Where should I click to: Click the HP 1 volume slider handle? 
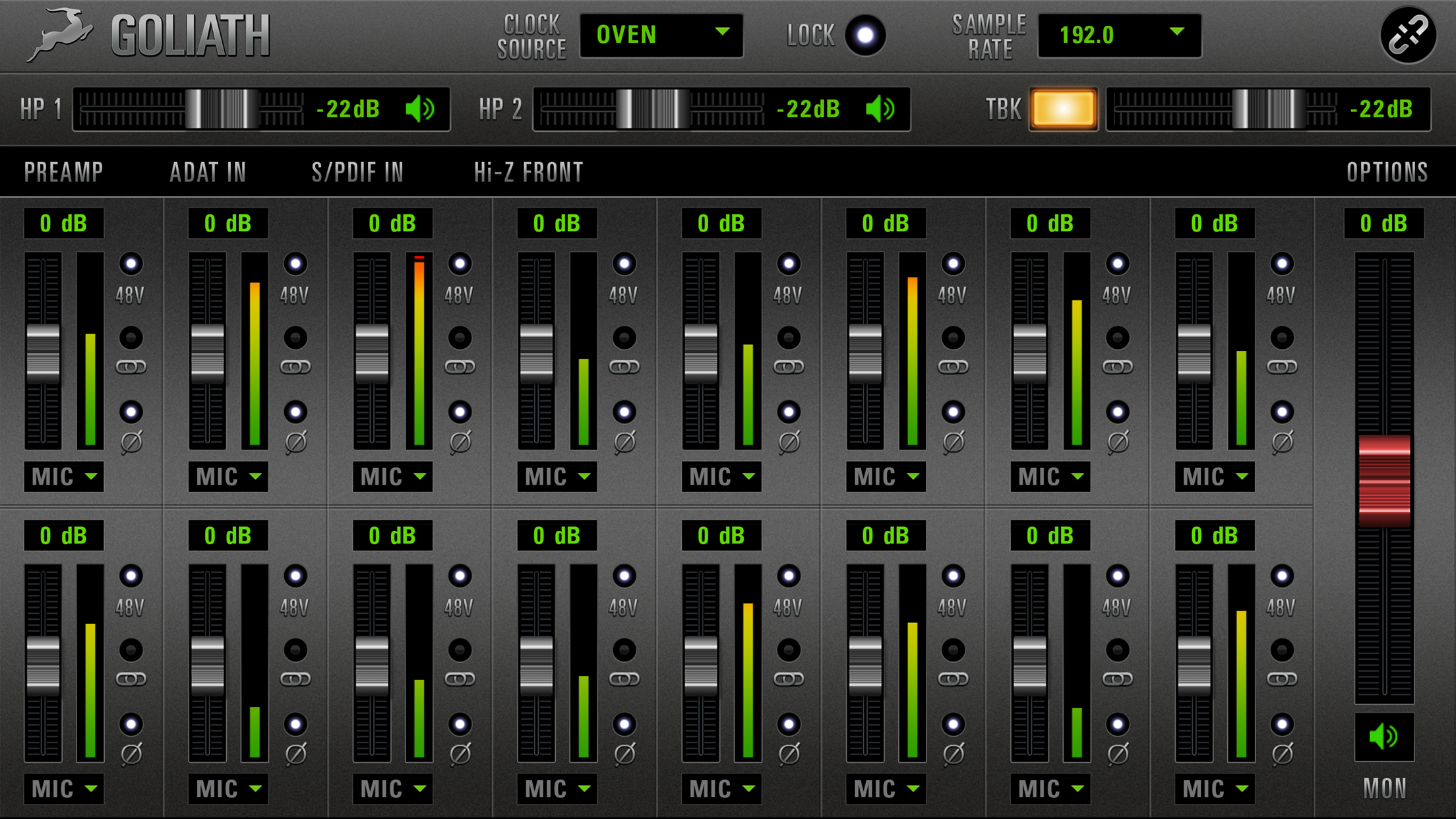(222, 109)
